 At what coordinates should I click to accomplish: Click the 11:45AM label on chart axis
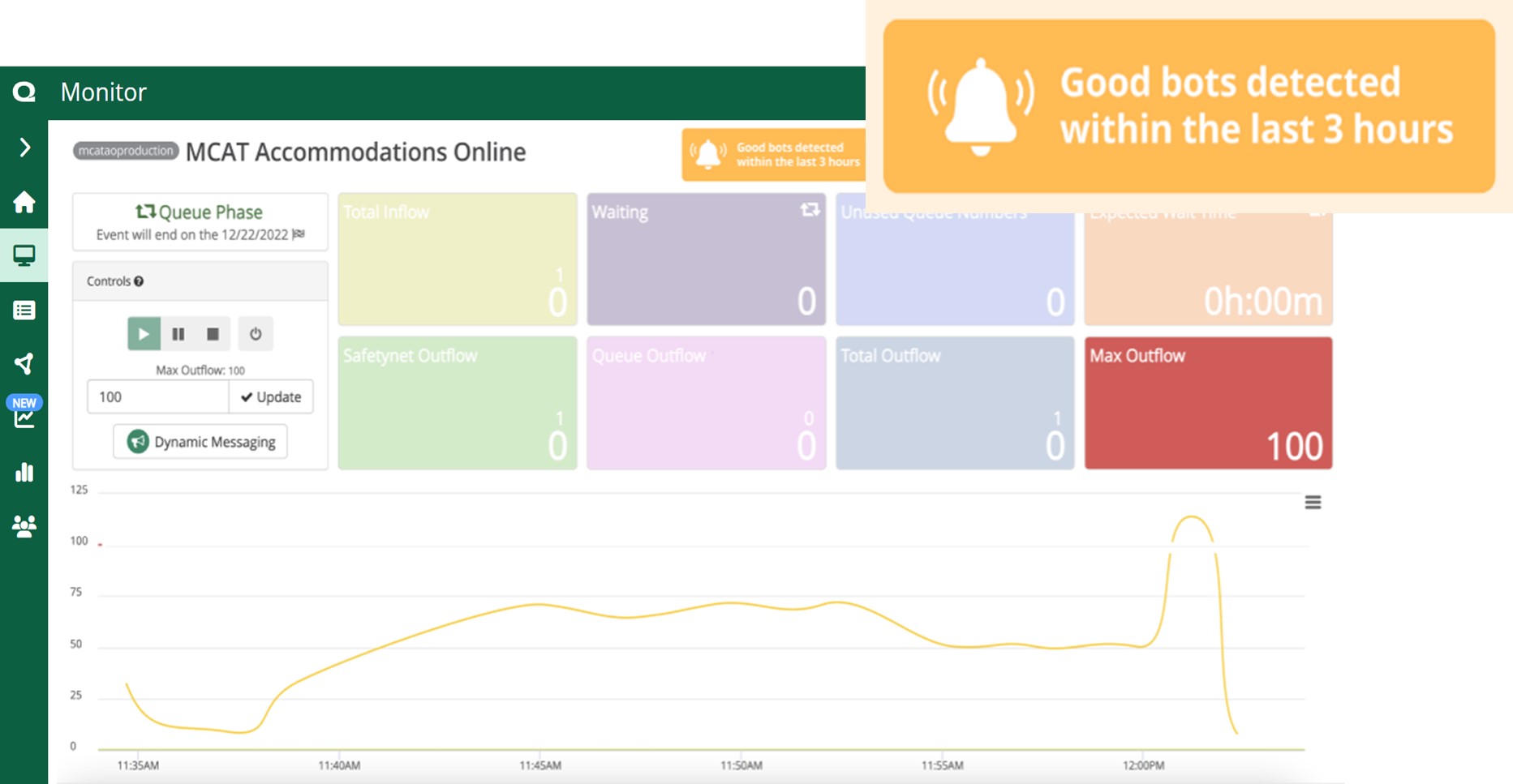(540, 765)
